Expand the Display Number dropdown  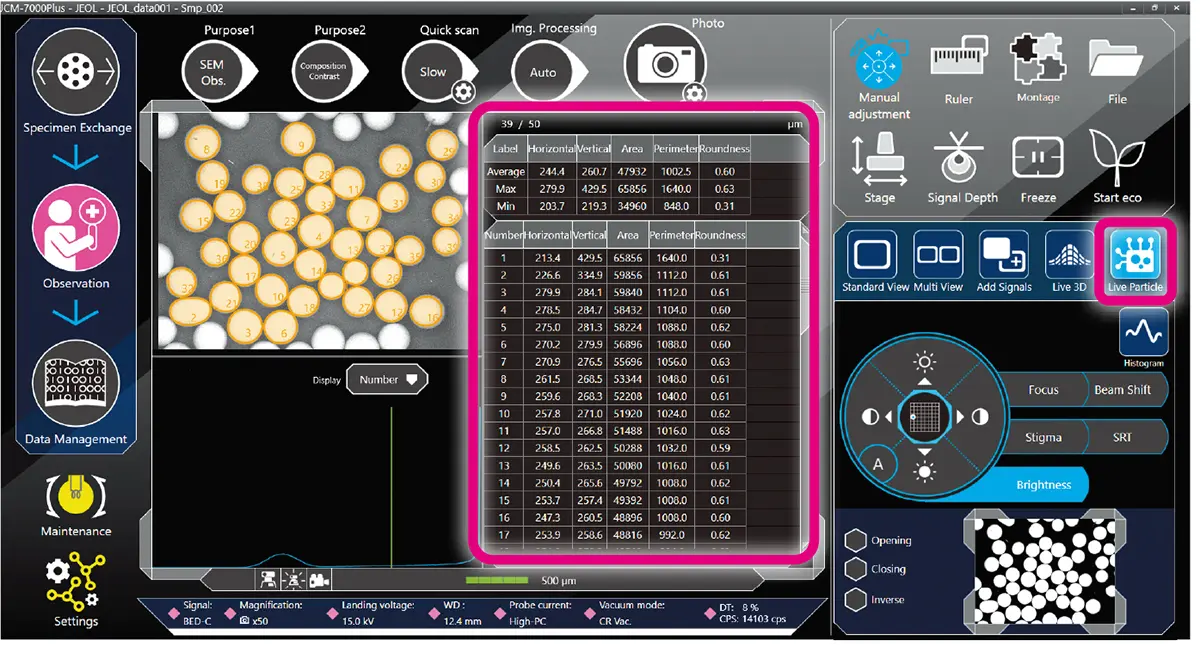[388, 380]
